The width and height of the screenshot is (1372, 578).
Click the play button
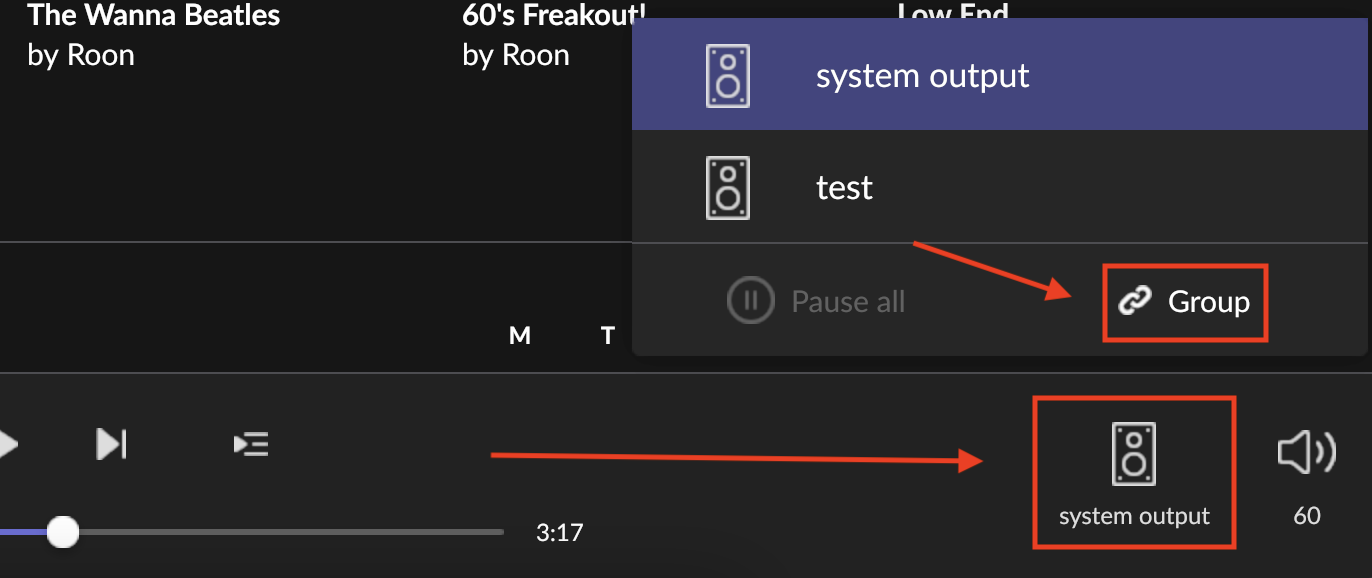(8, 444)
